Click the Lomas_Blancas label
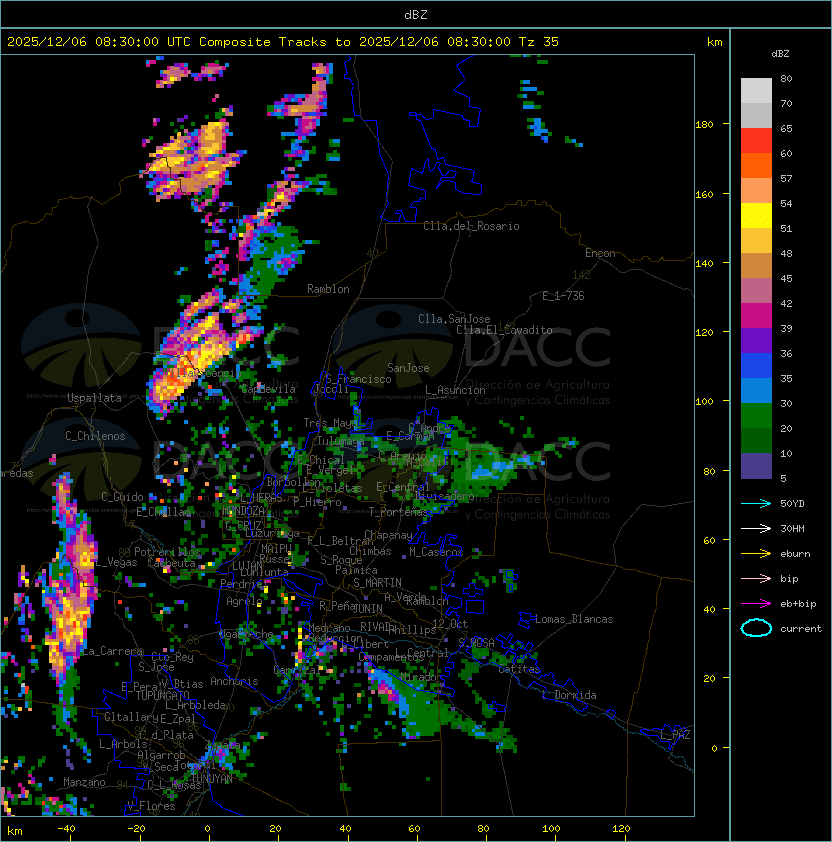The width and height of the screenshot is (832, 842). pyautogui.click(x=574, y=619)
